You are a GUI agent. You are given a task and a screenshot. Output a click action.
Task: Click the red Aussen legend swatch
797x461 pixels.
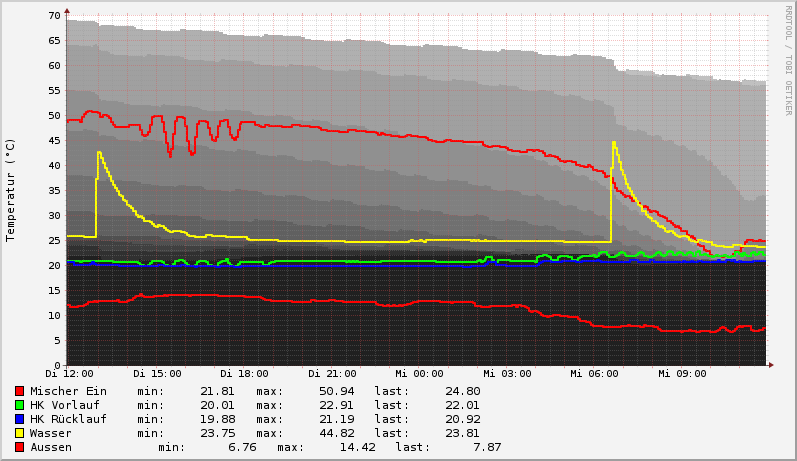coord(19,447)
